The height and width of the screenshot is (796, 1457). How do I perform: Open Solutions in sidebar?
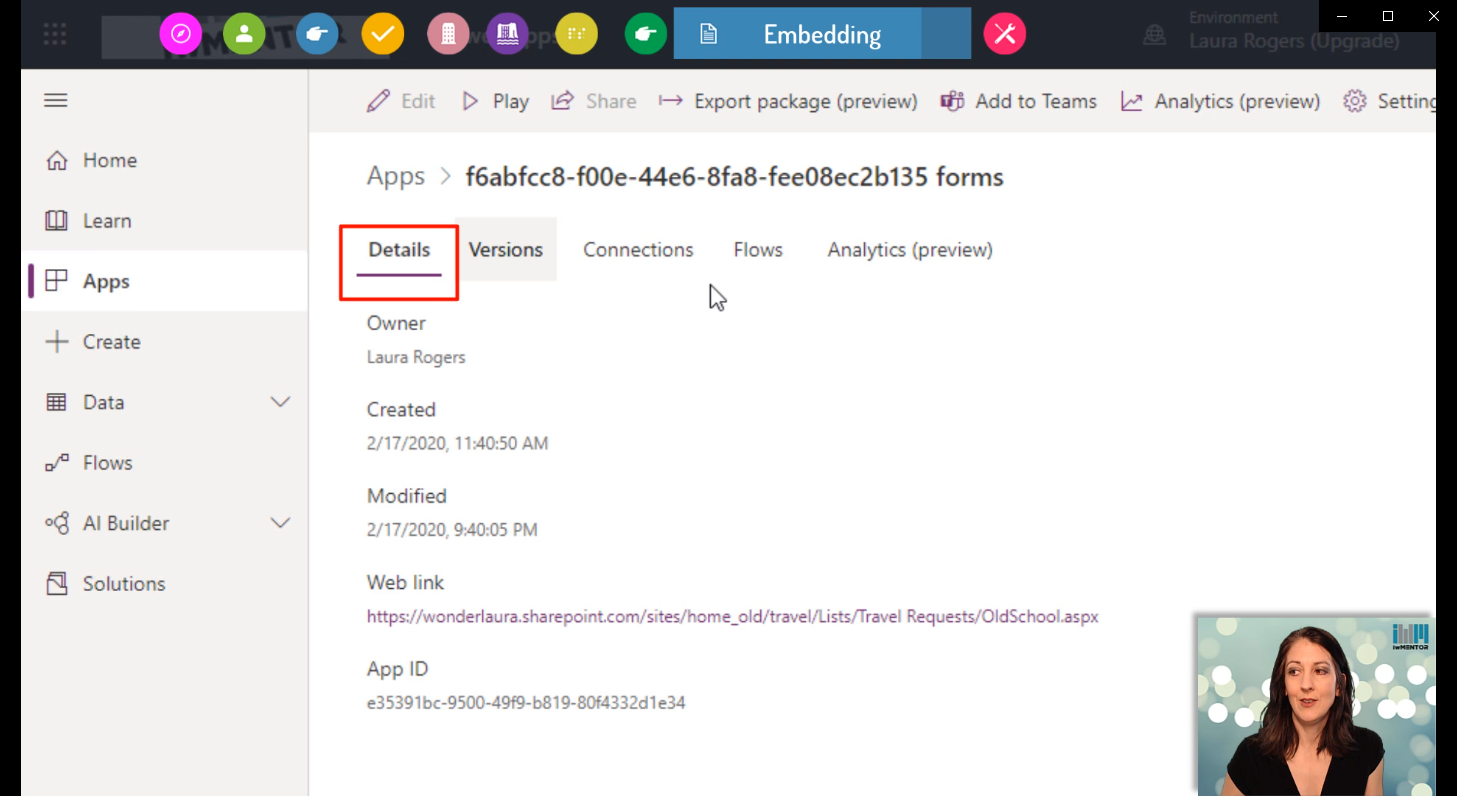(165, 584)
